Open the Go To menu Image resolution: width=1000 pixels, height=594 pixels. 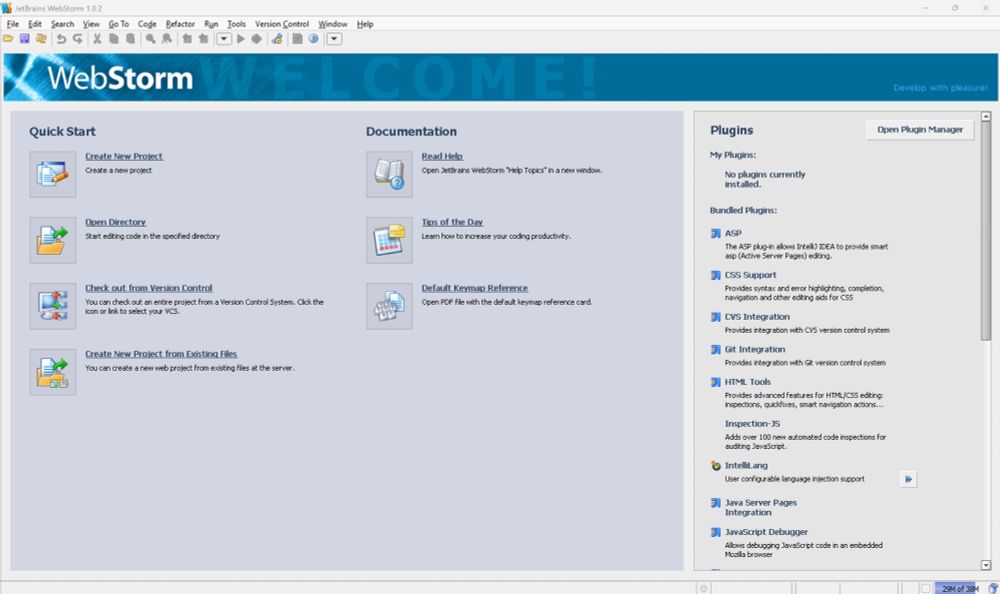tap(119, 24)
